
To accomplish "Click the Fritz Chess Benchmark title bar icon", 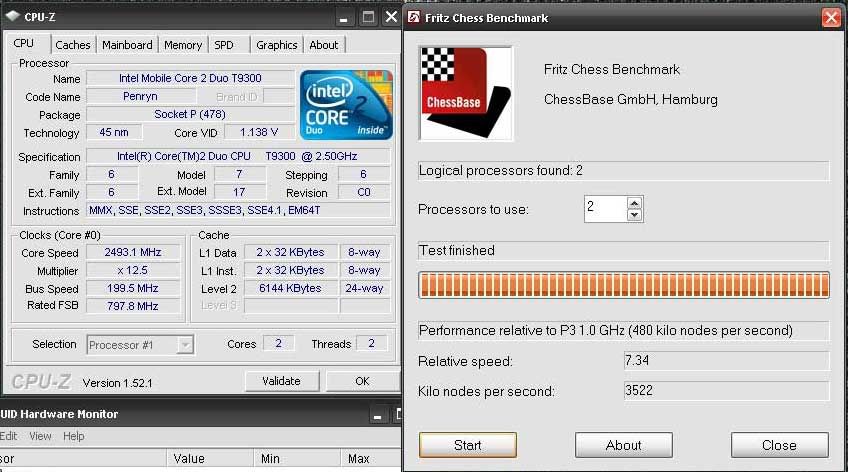I will pos(414,17).
